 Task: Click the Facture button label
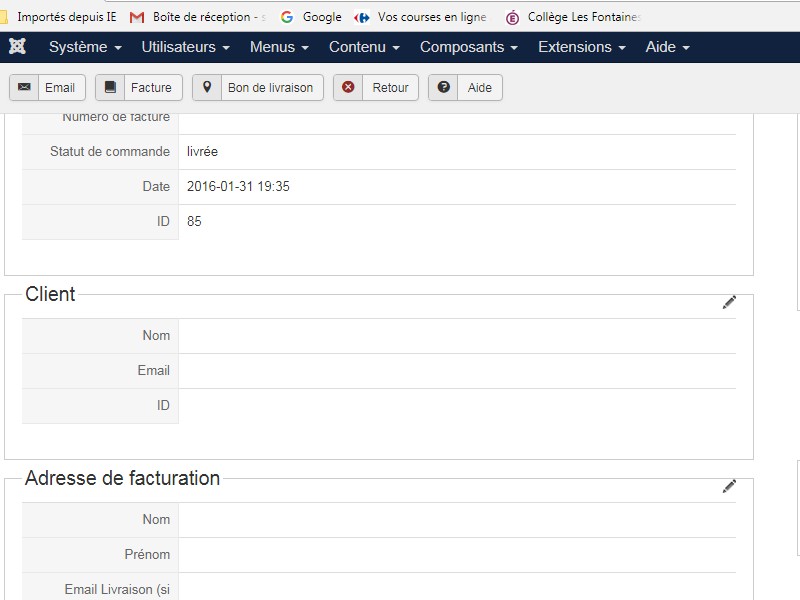point(151,88)
